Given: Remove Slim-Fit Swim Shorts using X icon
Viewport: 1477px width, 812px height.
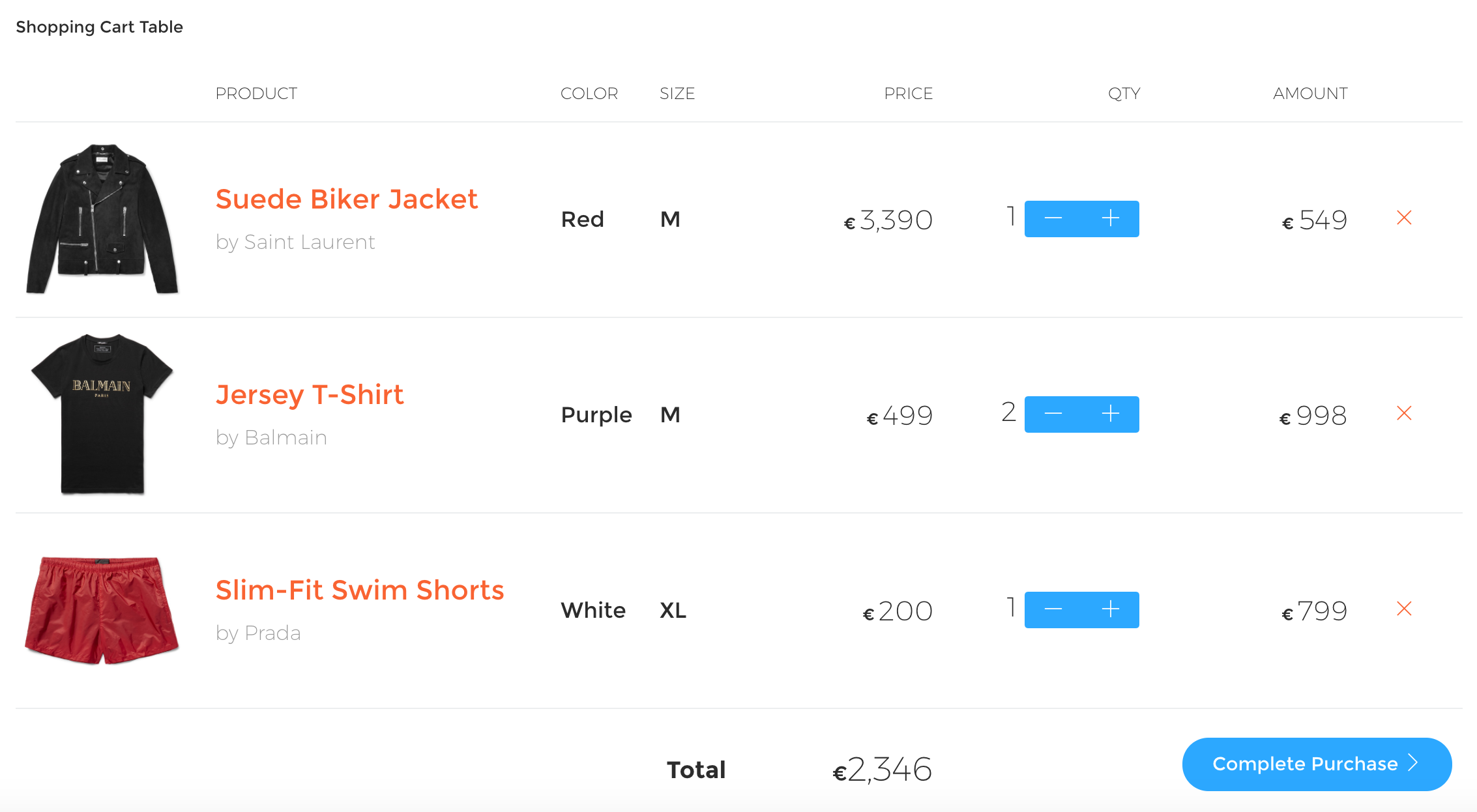Looking at the screenshot, I should (1404, 609).
